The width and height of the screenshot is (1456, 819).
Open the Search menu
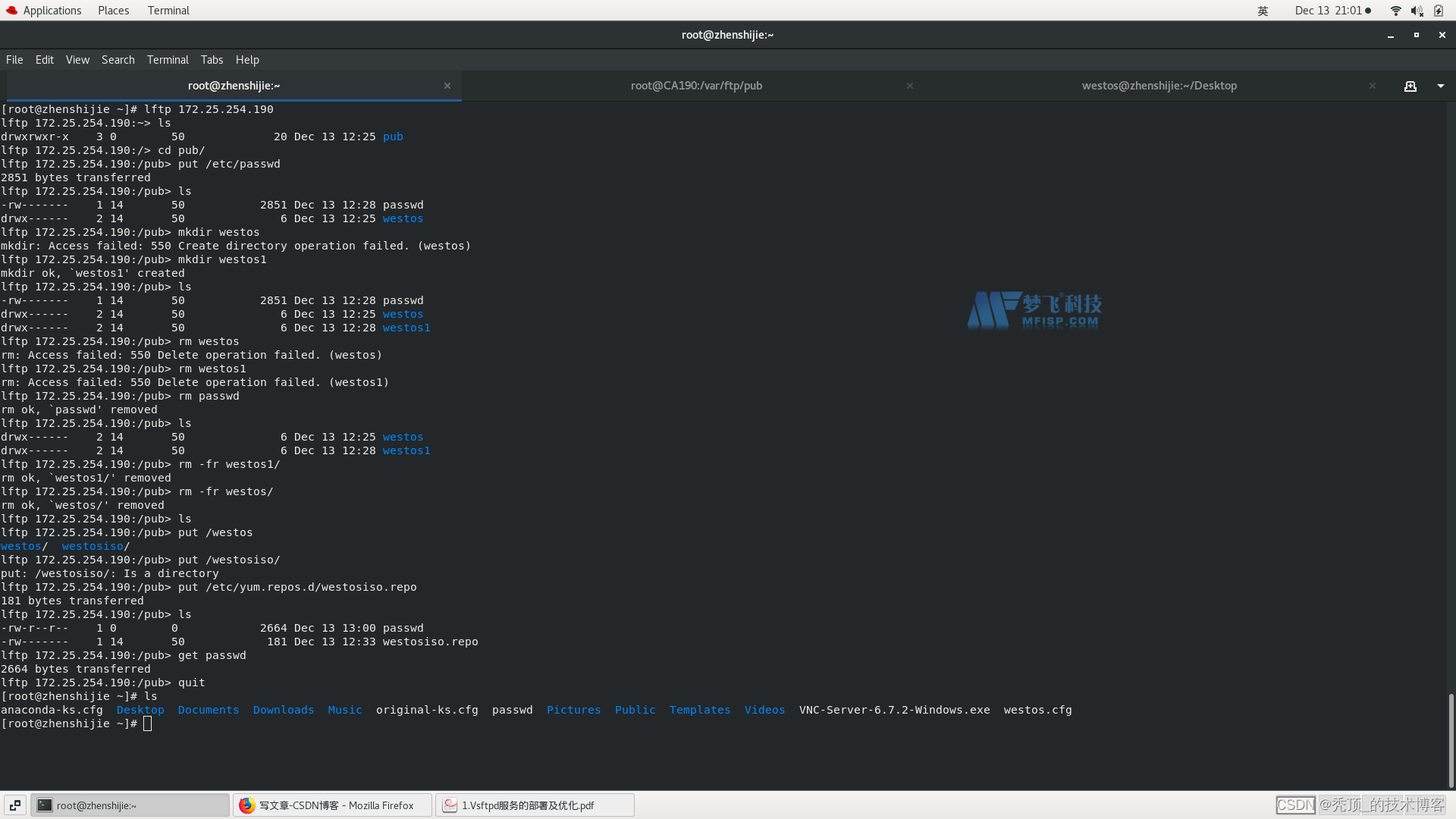click(118, 60)
